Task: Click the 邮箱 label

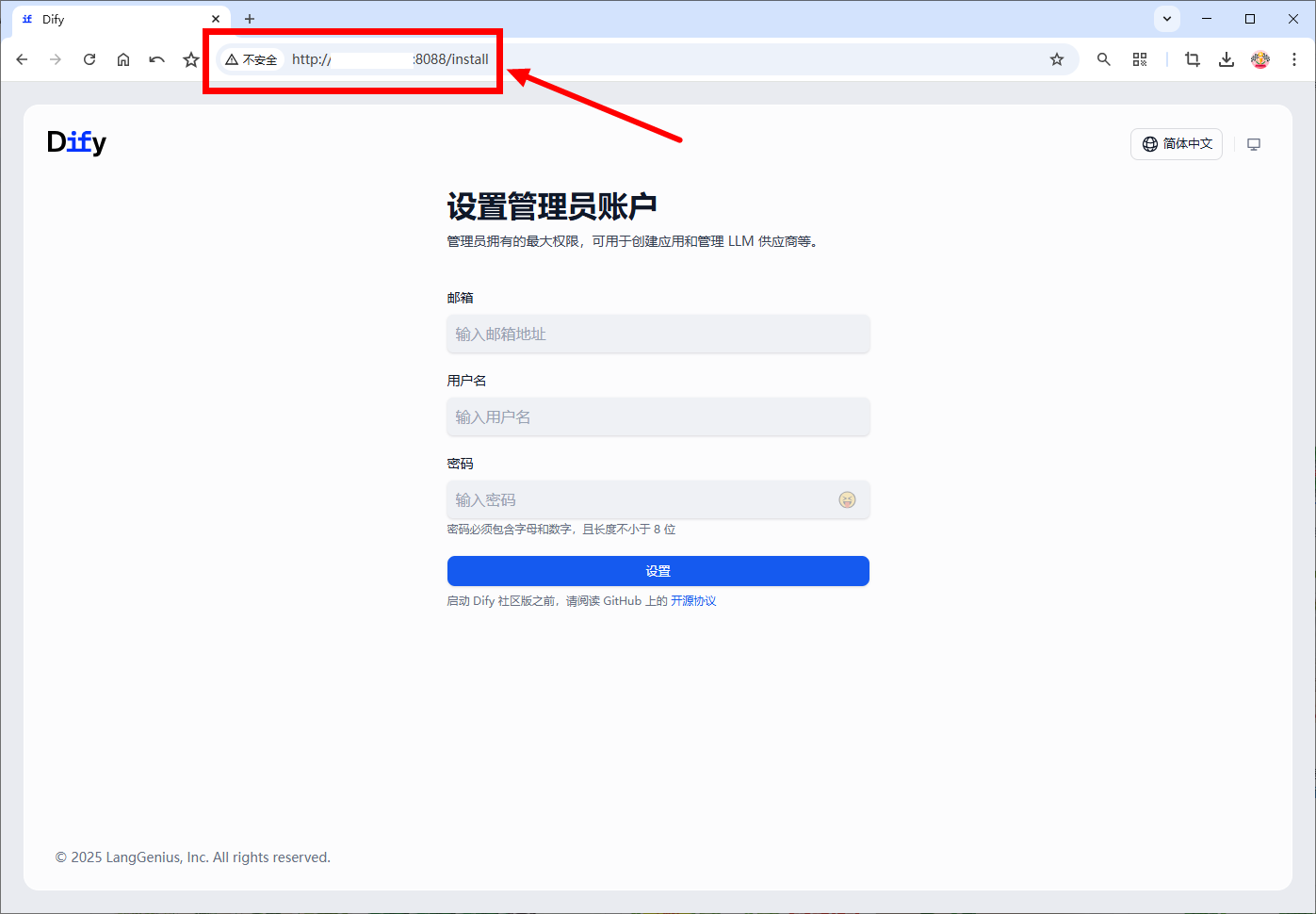Action: (461, 298)
